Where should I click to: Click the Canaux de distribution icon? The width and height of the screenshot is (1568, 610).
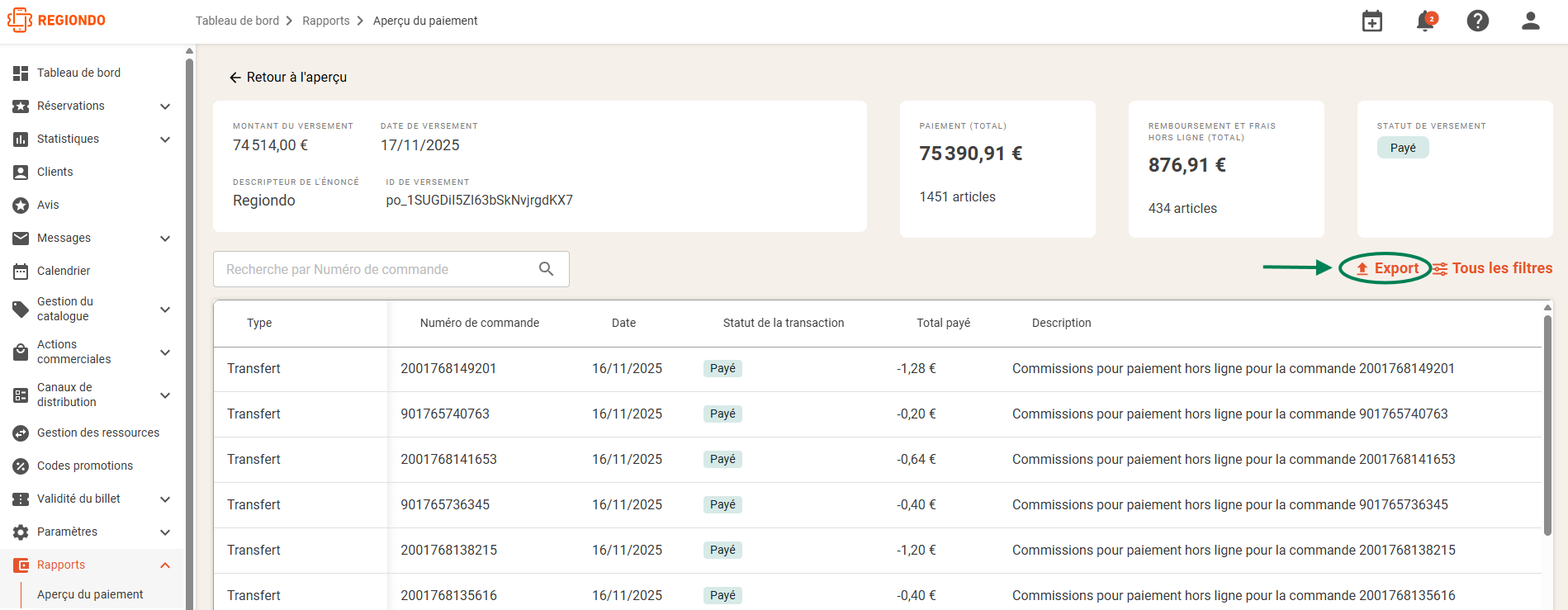click(x=21, y=395)
